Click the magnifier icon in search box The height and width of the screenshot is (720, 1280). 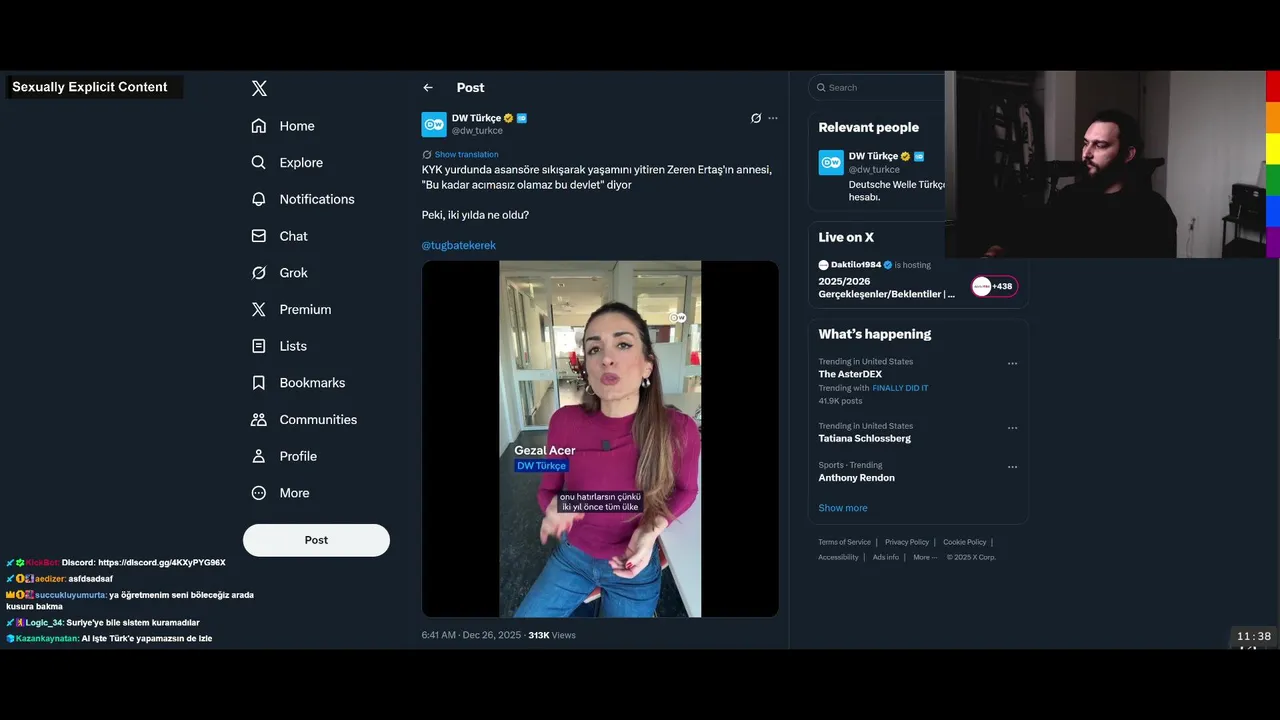[822, 88]
